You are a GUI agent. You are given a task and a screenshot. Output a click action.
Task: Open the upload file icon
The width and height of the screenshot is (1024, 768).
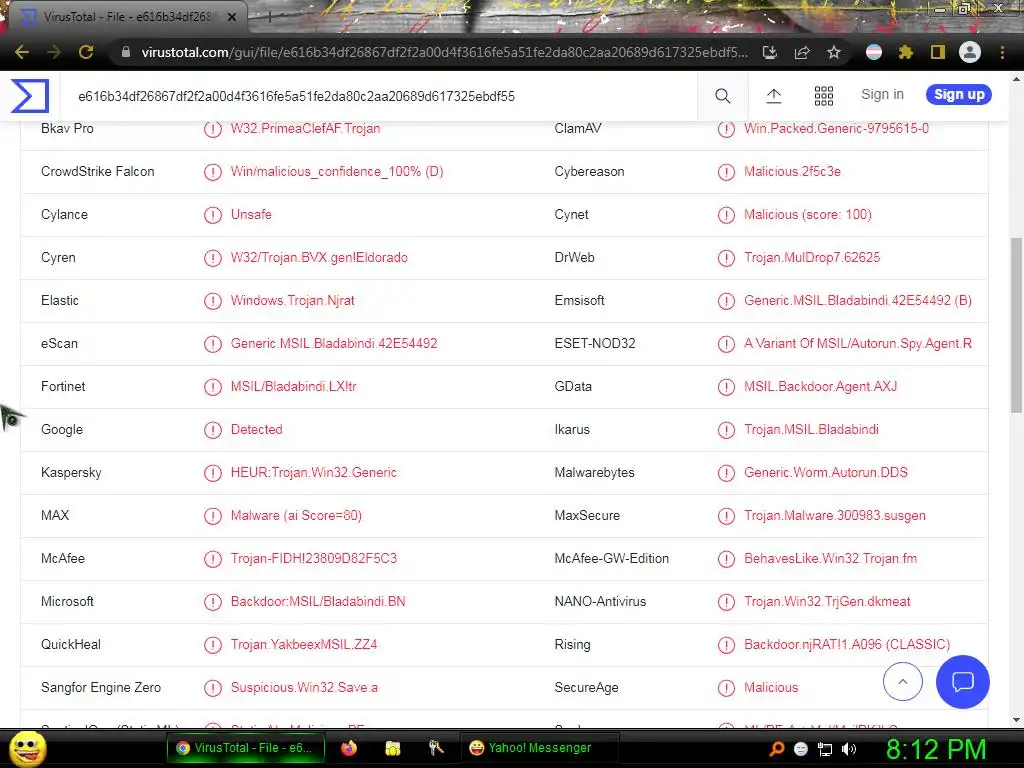click(x=773, y=96)
